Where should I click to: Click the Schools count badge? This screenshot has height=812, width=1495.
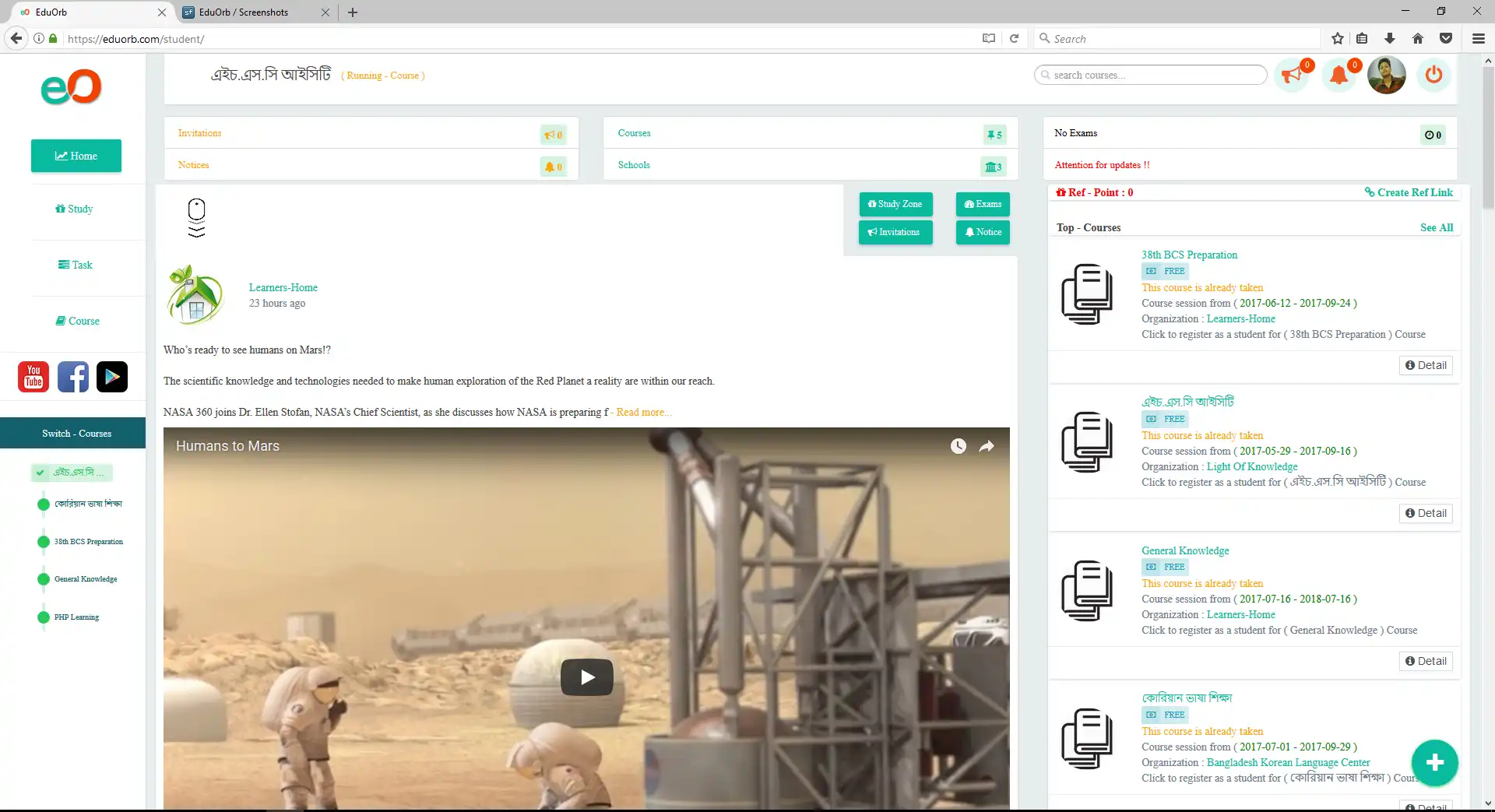pos(994,167)
